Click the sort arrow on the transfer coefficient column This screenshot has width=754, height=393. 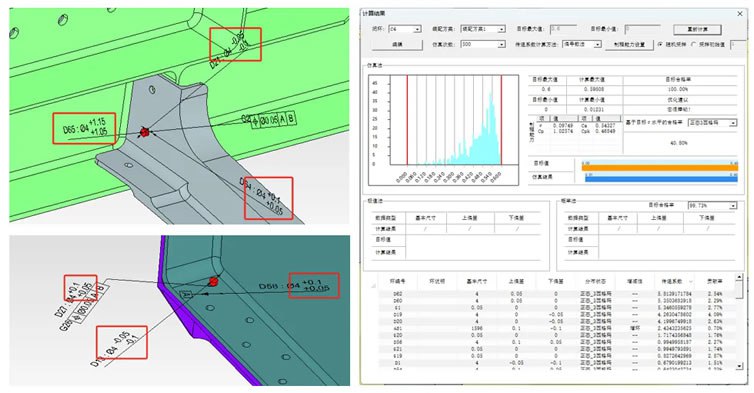pyautogui.click(x=691, y=282)
